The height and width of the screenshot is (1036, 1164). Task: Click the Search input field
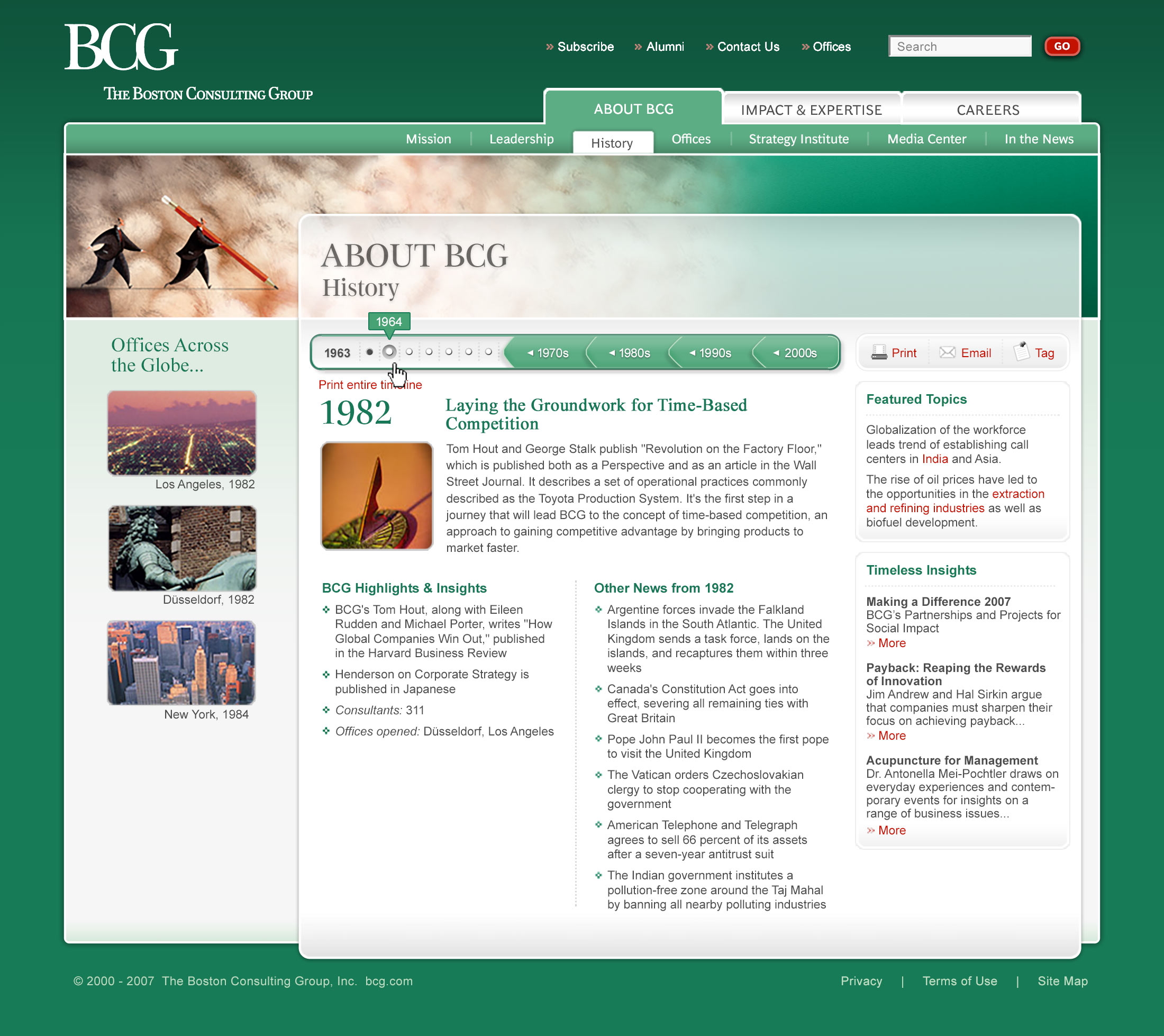coord(960,47)
